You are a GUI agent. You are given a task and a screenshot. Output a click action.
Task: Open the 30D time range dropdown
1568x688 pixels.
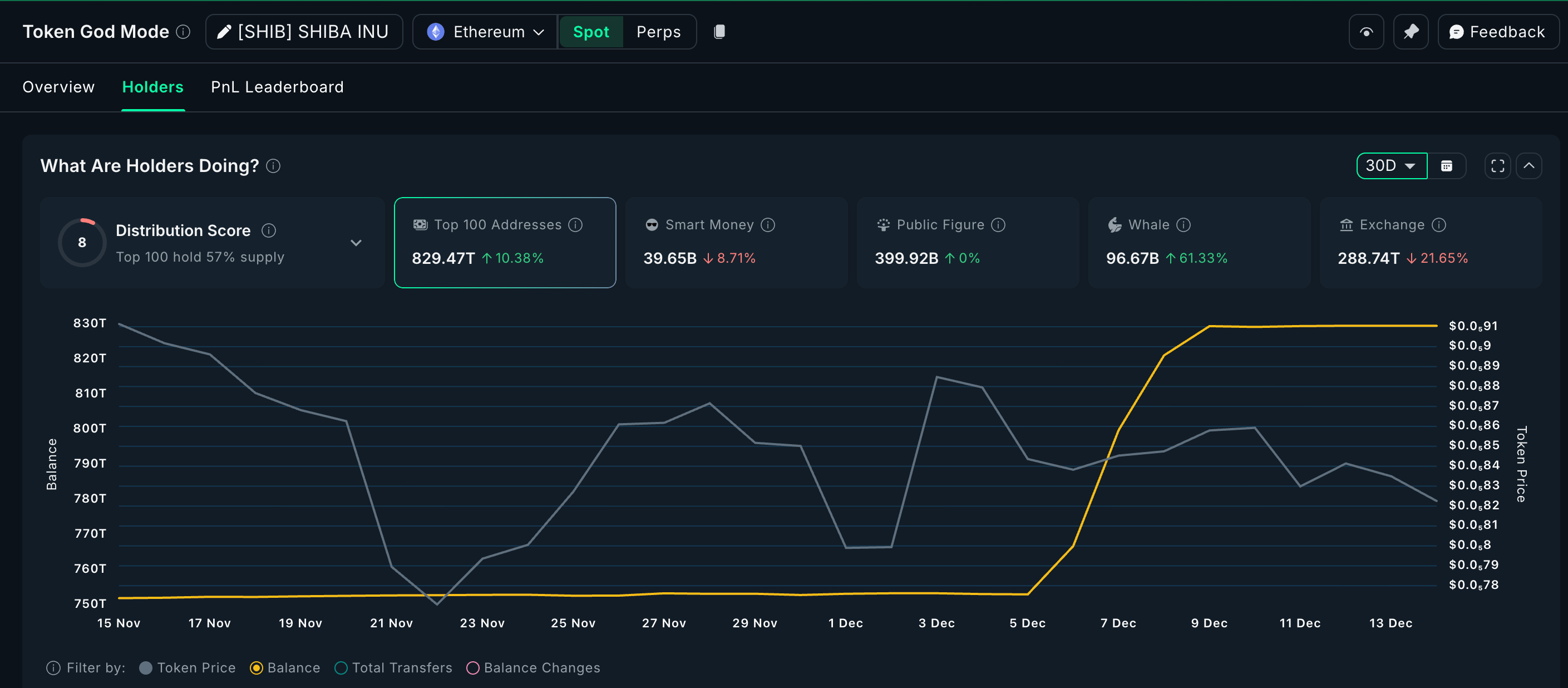(x=1391, y=166)
